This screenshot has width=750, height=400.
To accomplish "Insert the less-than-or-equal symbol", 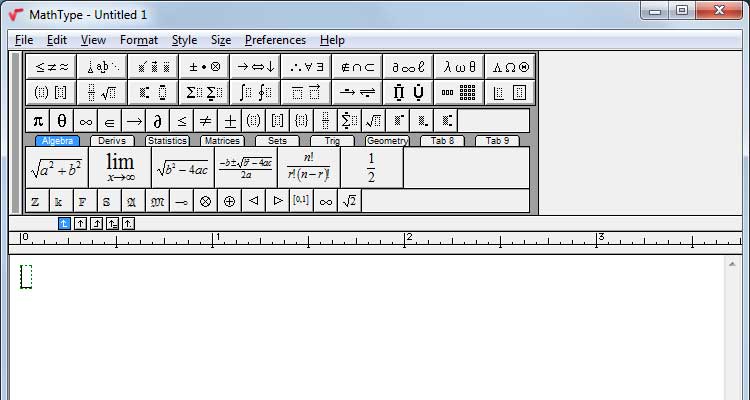I will 182,121.
